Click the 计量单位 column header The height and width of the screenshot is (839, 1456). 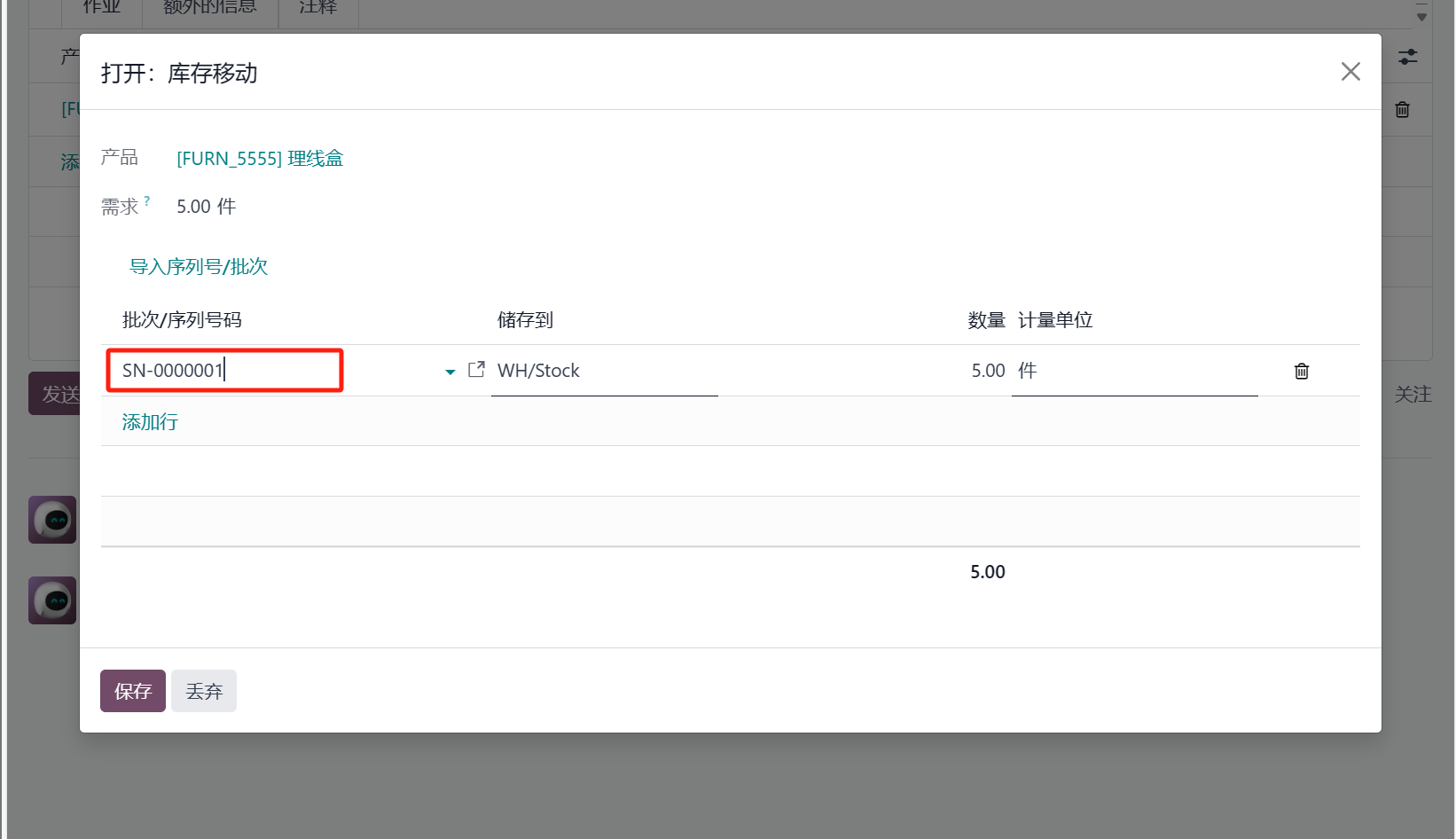(1055, 320)
